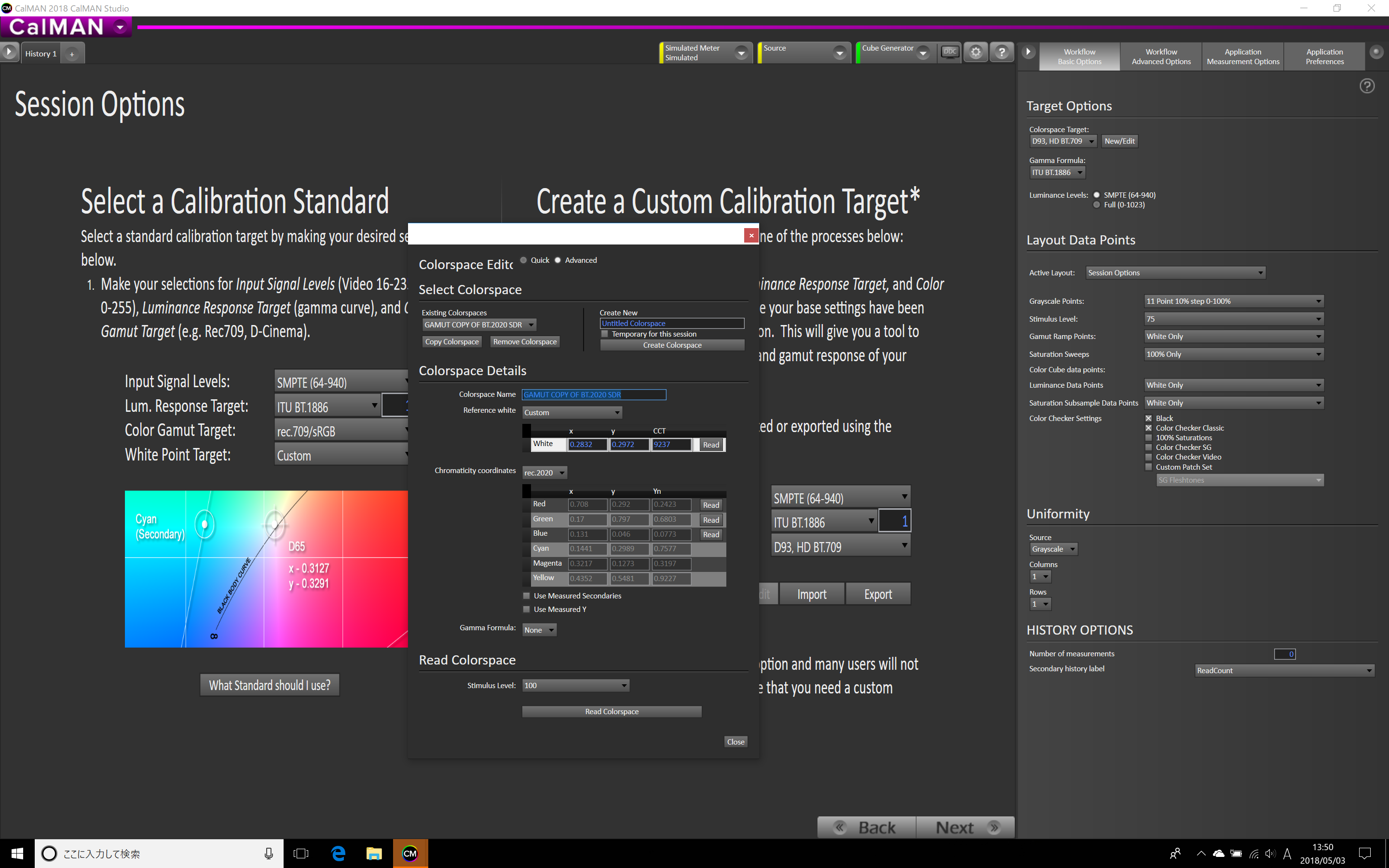Add a new history tab with plus

point(72,54)
